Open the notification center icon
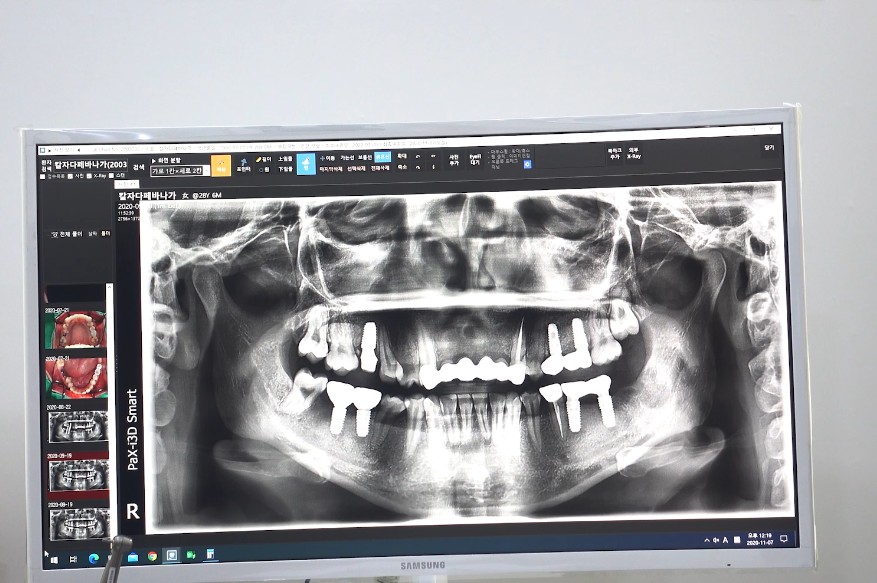 (x=784, y=539)
